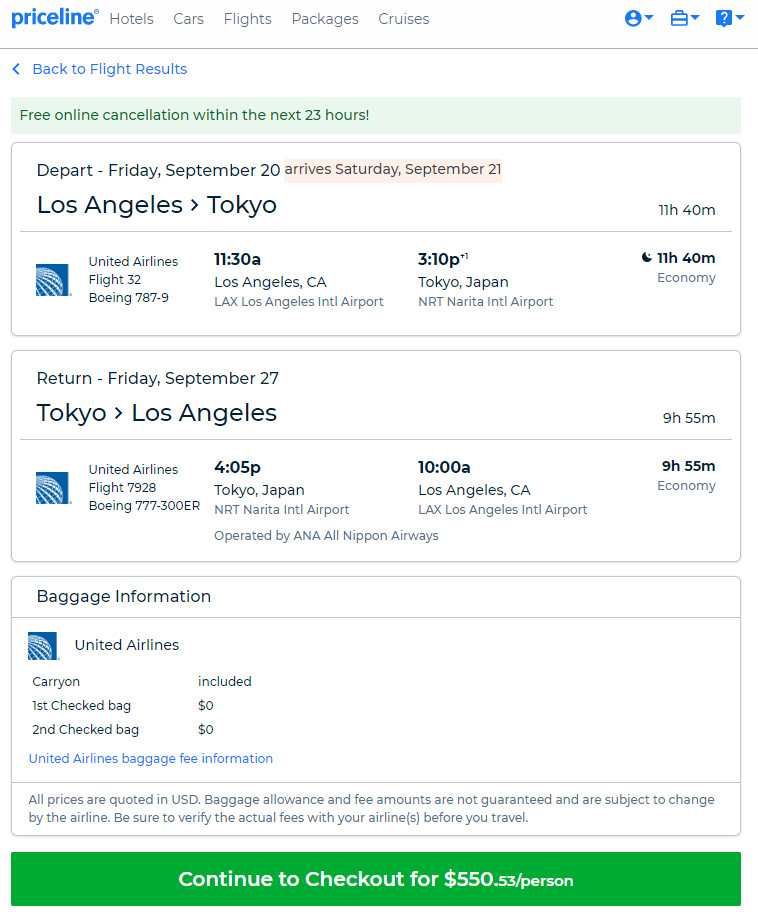Open the My Trips briefcase menu
This screenshot has height=914, width=758.
click(685, 19)
